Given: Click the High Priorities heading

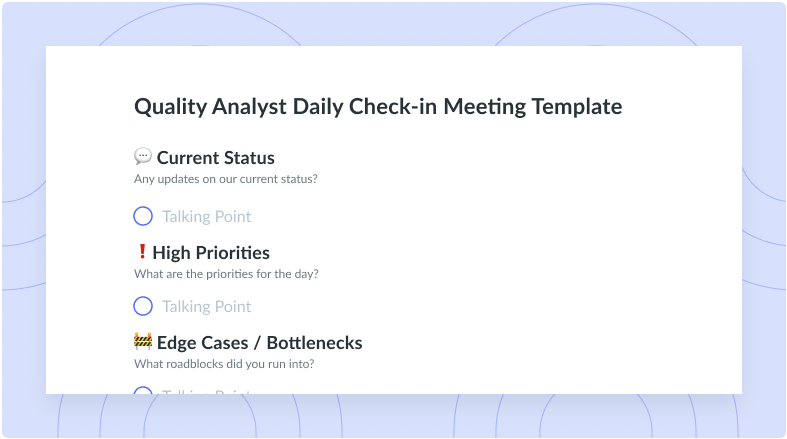Looking at the screenshot, I should pos(211,252).
